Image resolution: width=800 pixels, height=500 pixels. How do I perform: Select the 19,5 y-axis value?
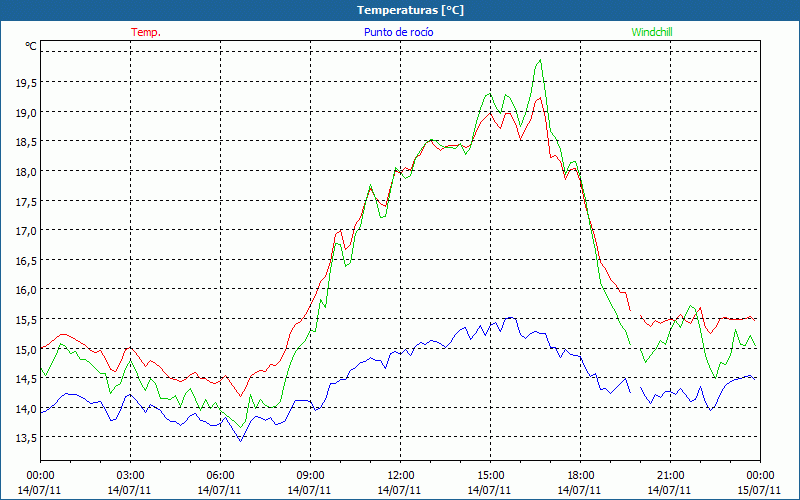tap(26, 83)
